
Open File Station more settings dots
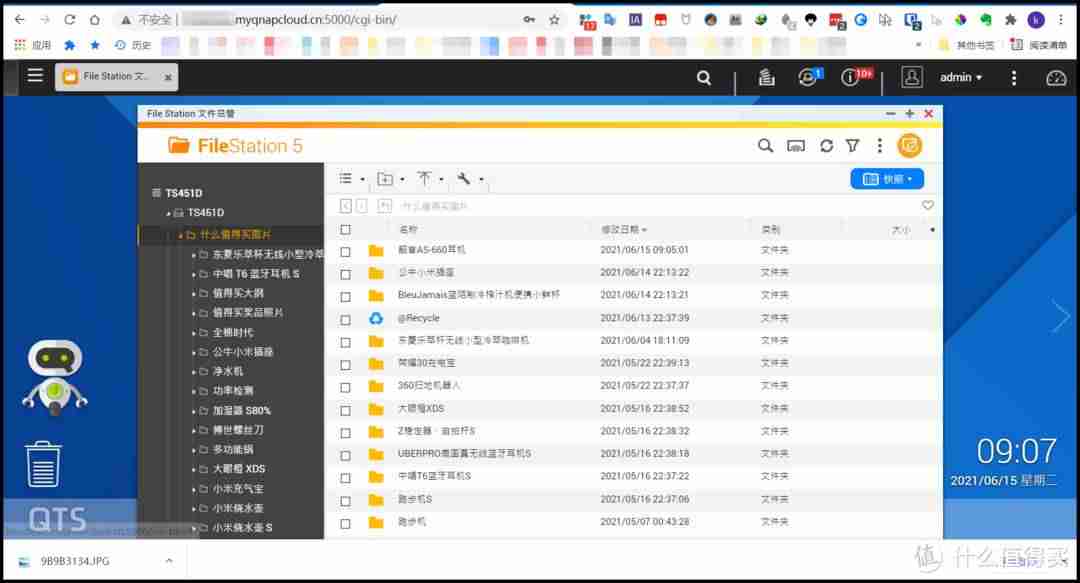(x=880, y=146)
